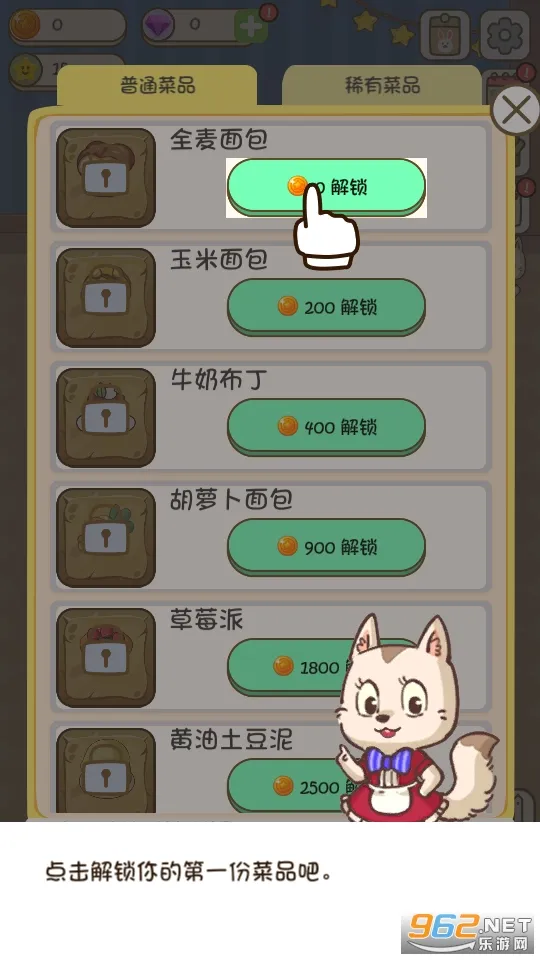Tap the locked 牛奶布丁 dish icon

coord(106,418)
